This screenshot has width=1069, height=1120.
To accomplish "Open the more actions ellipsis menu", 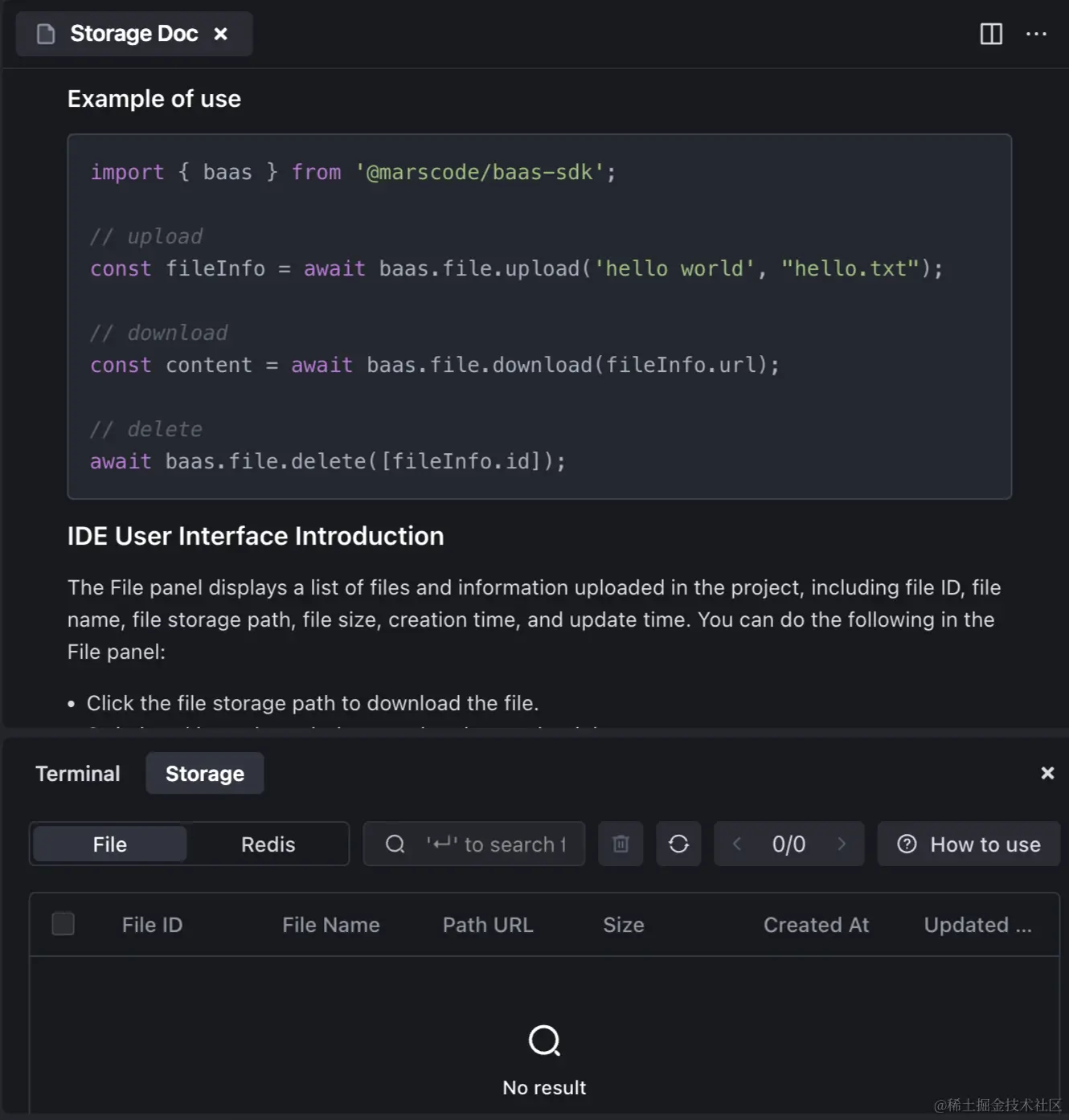I will coord(1036,34).
